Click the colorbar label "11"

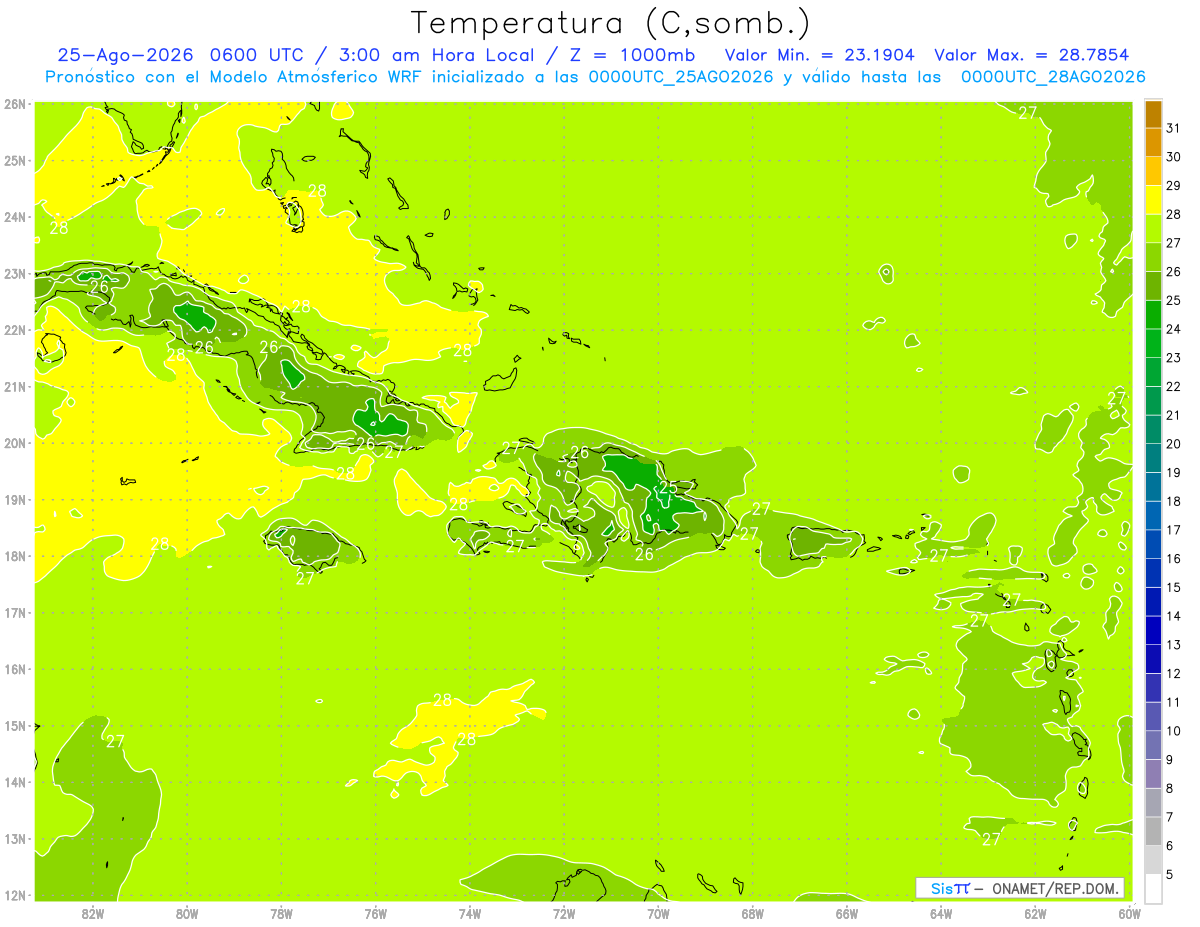point(1174,702)
